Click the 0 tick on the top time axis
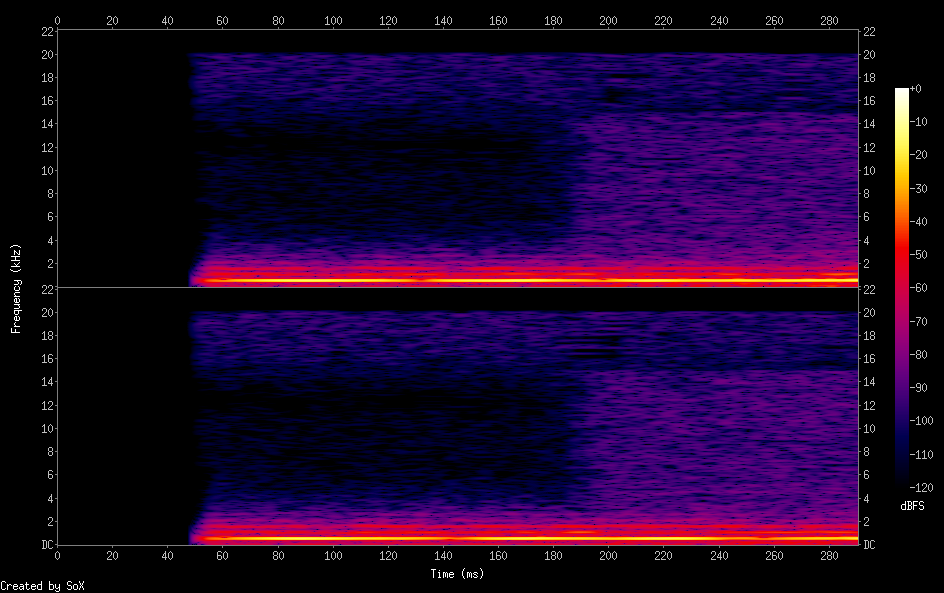This screenshot has width=944, height=593. tap(58, 20)
